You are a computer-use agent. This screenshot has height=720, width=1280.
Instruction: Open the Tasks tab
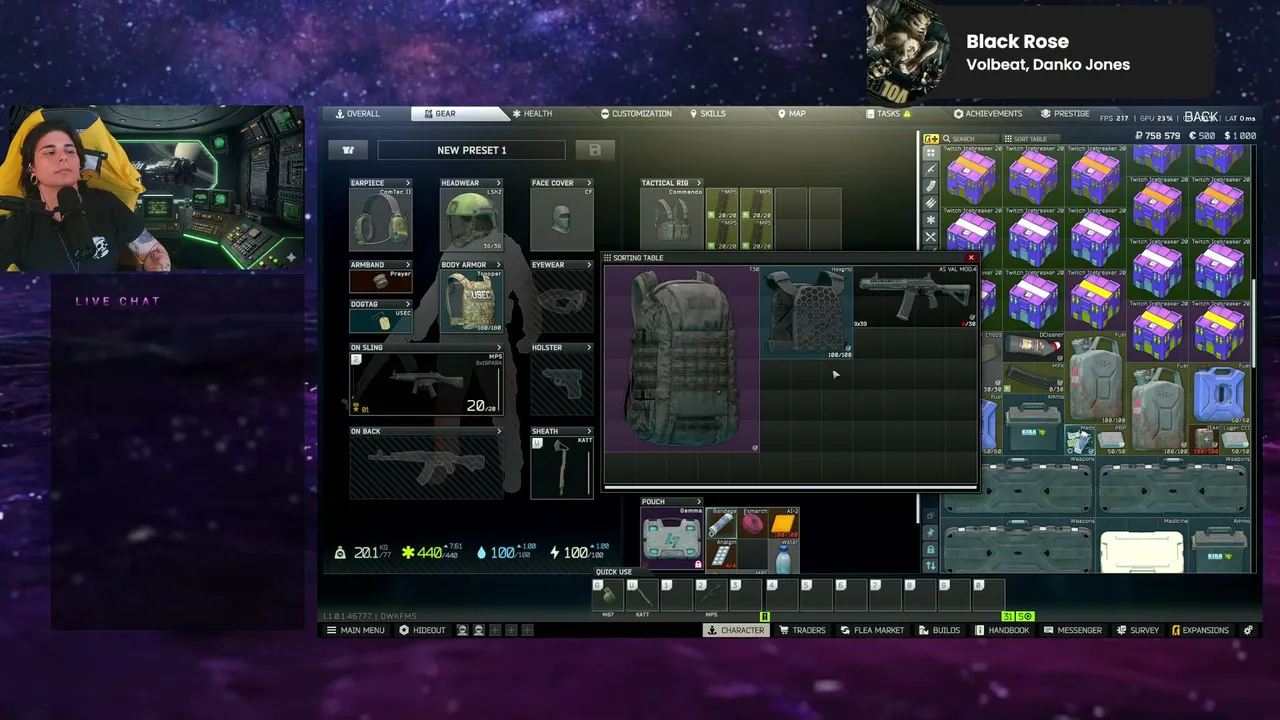click(x=889, y=114)
